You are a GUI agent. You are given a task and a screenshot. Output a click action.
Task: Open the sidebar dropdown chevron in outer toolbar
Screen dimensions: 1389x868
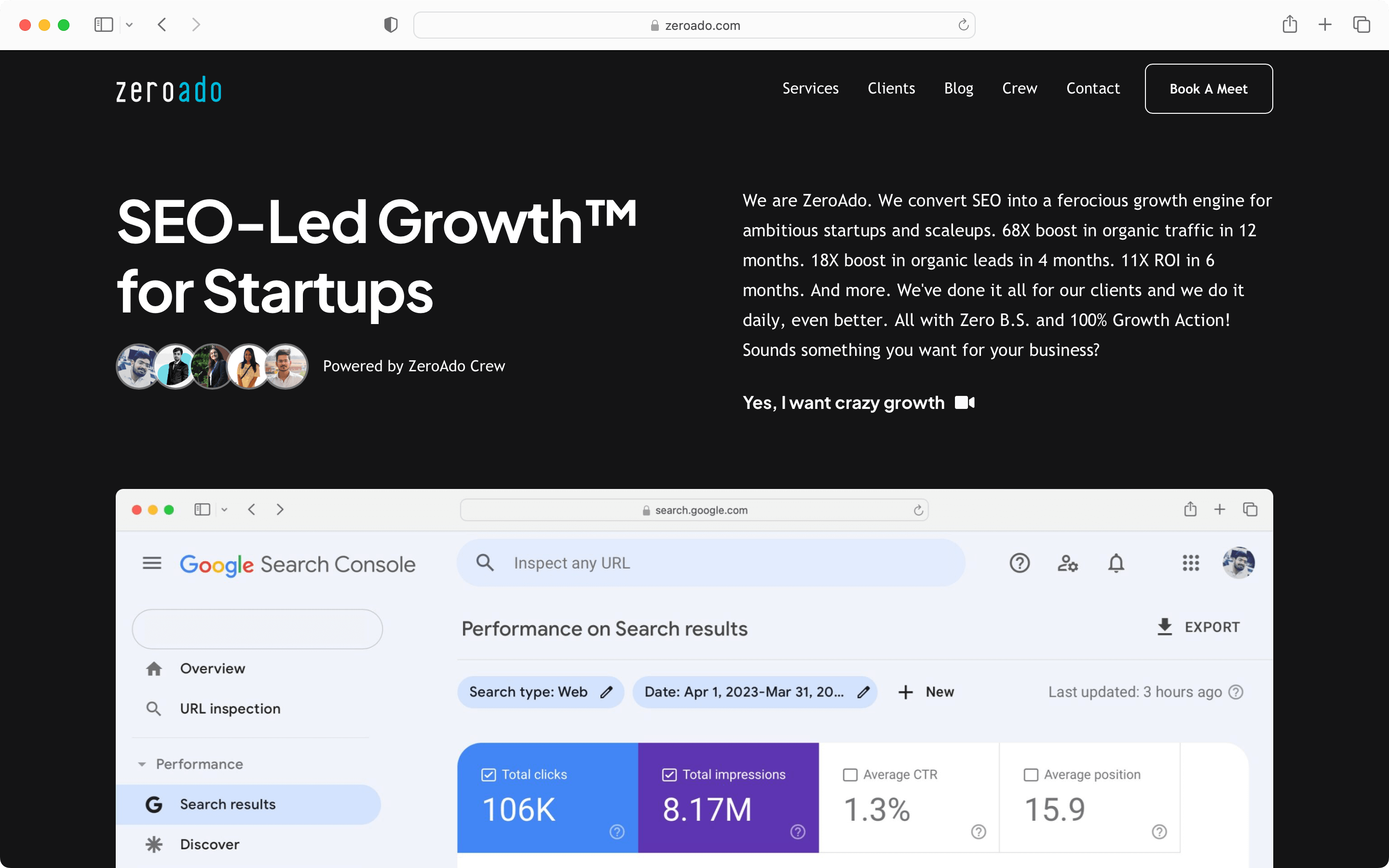(x=129, y=25)
